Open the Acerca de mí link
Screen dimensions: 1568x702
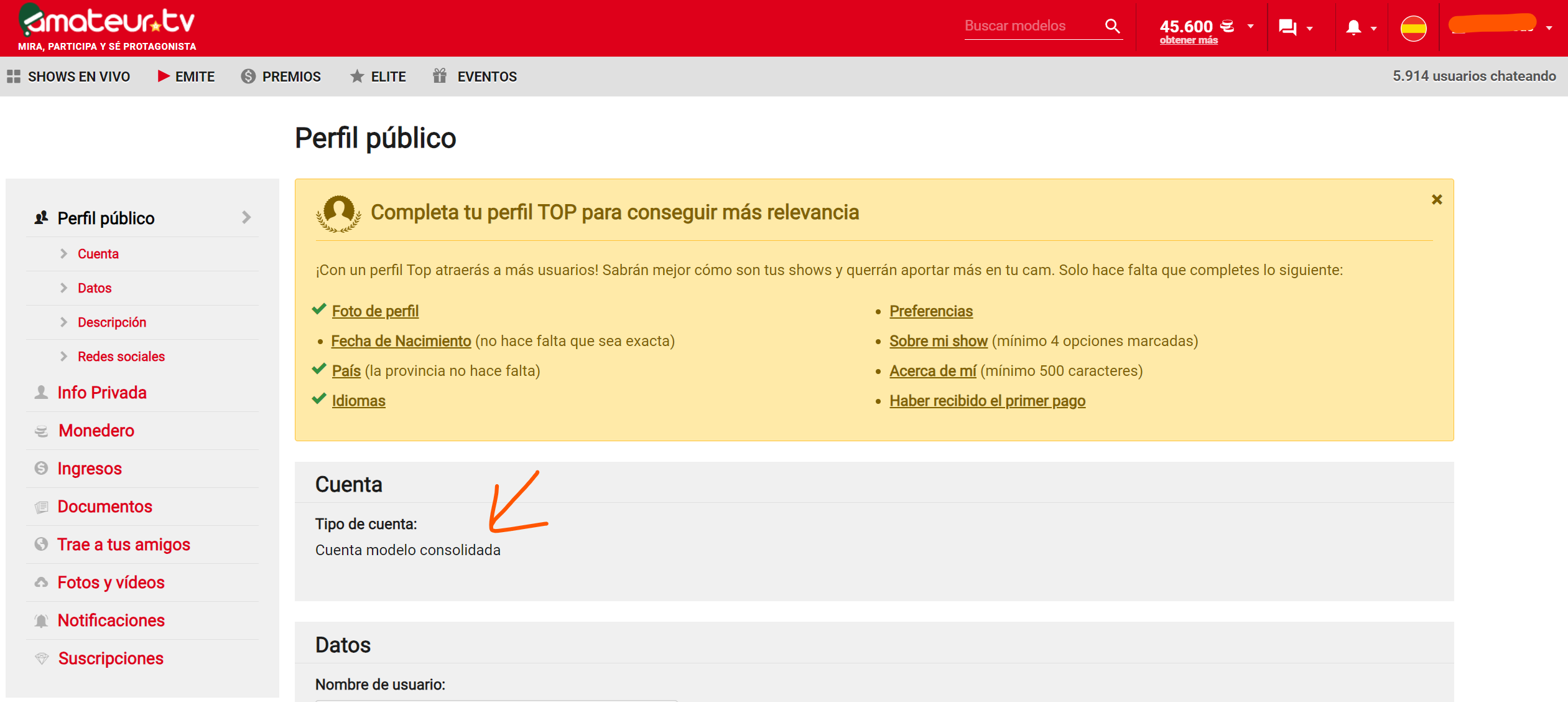pyautogui.click(x=933, y=371)
